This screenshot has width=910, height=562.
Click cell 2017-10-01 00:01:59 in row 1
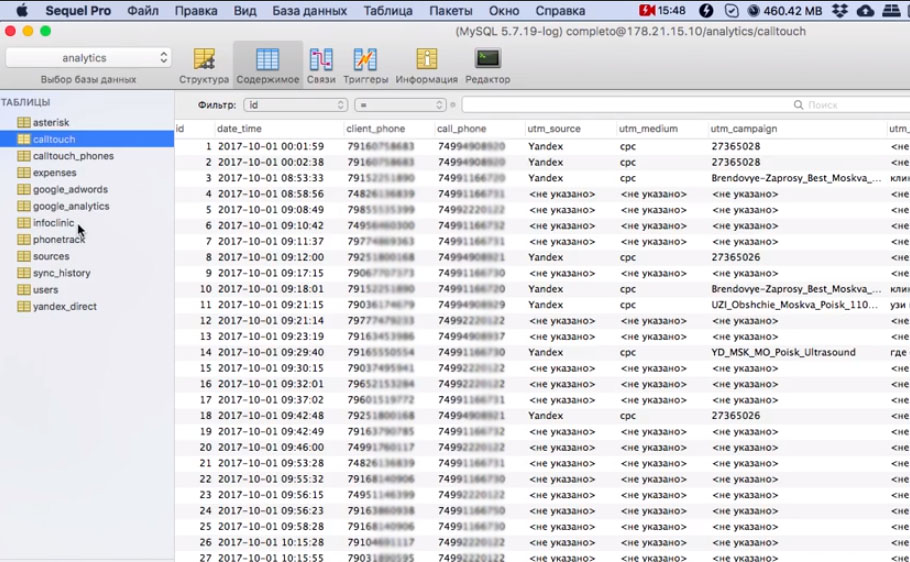click(271, 146)
